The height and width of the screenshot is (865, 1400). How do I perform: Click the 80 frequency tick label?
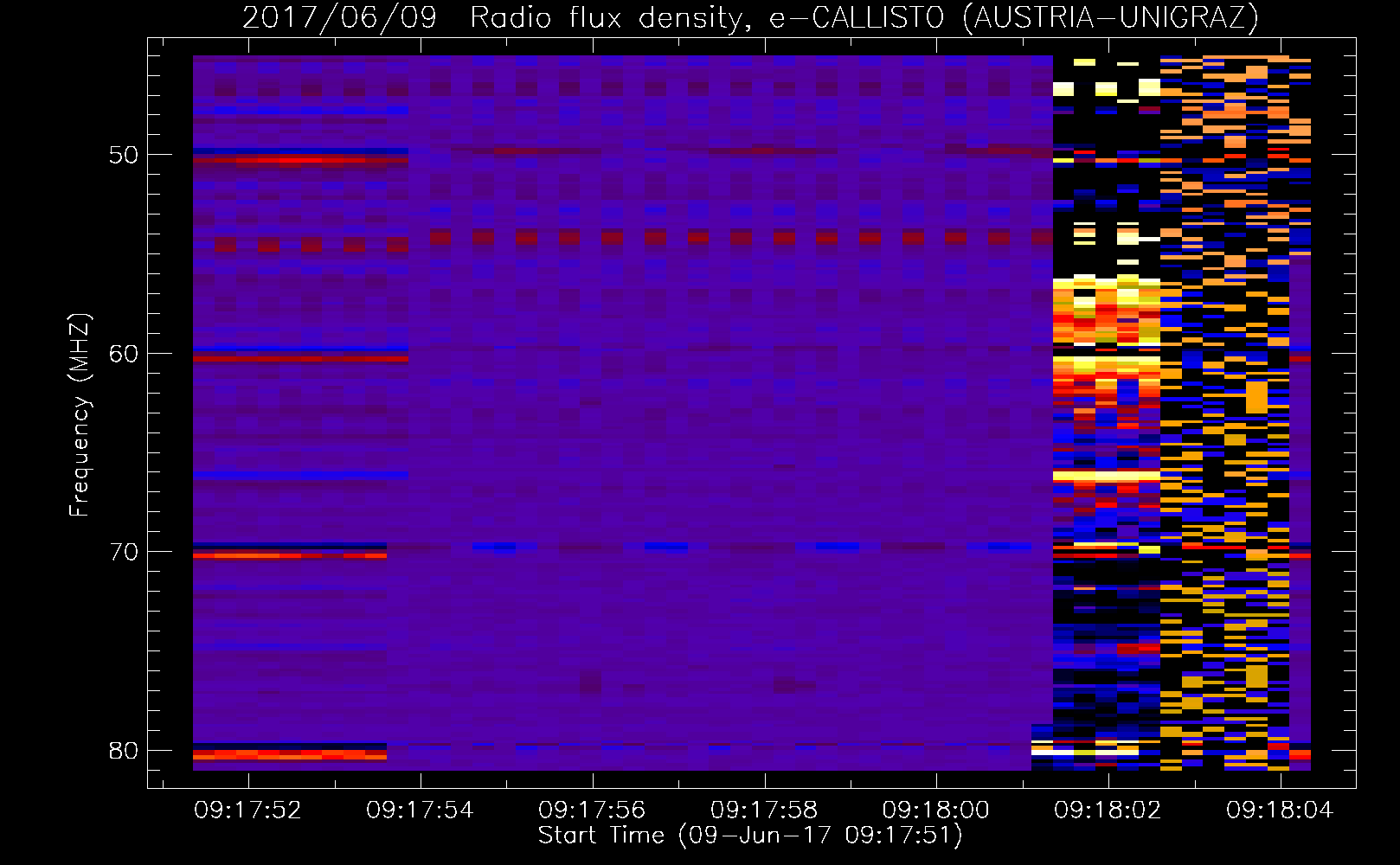tap(124, 751)
